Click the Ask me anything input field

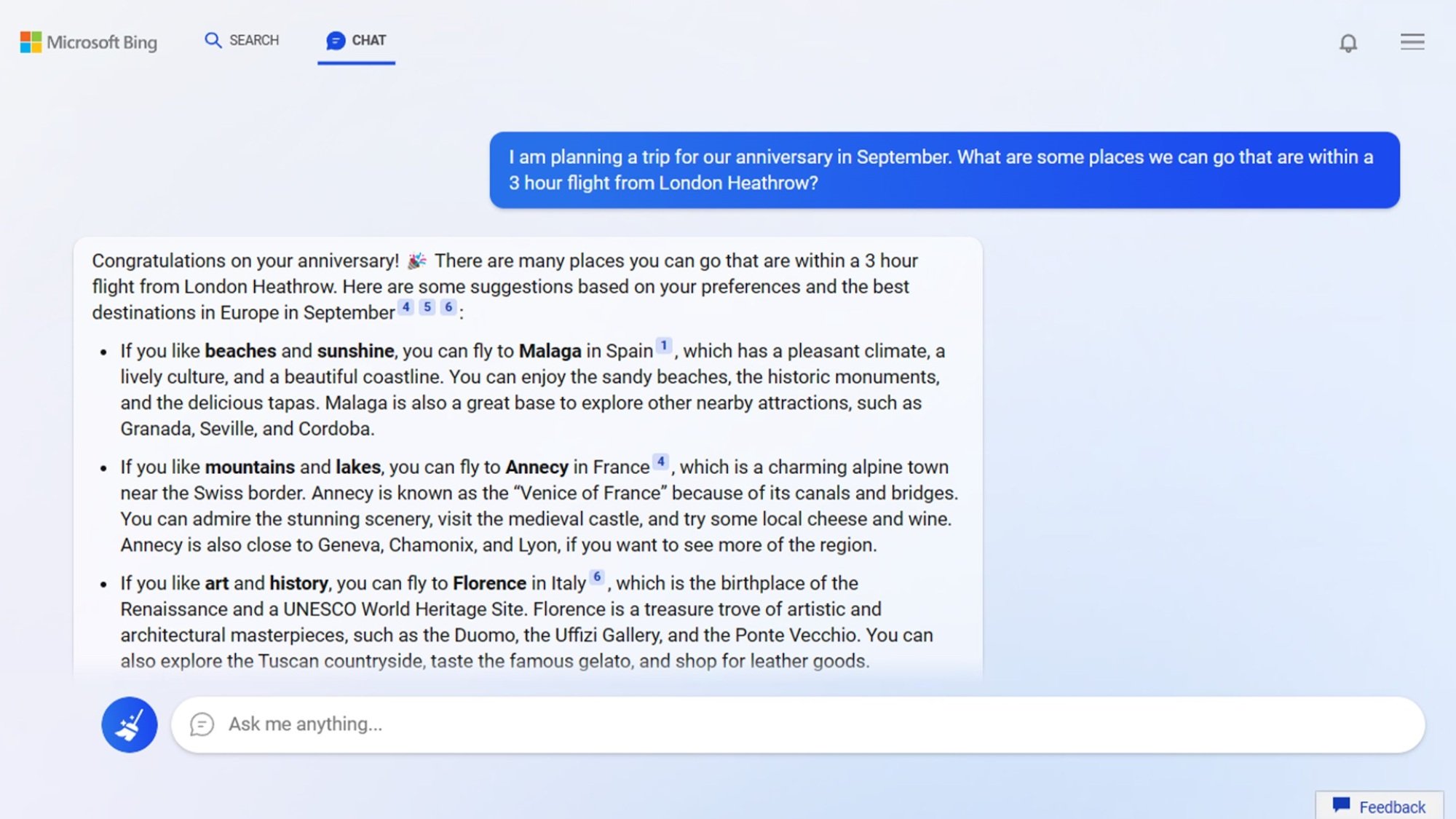pos(796,723)
